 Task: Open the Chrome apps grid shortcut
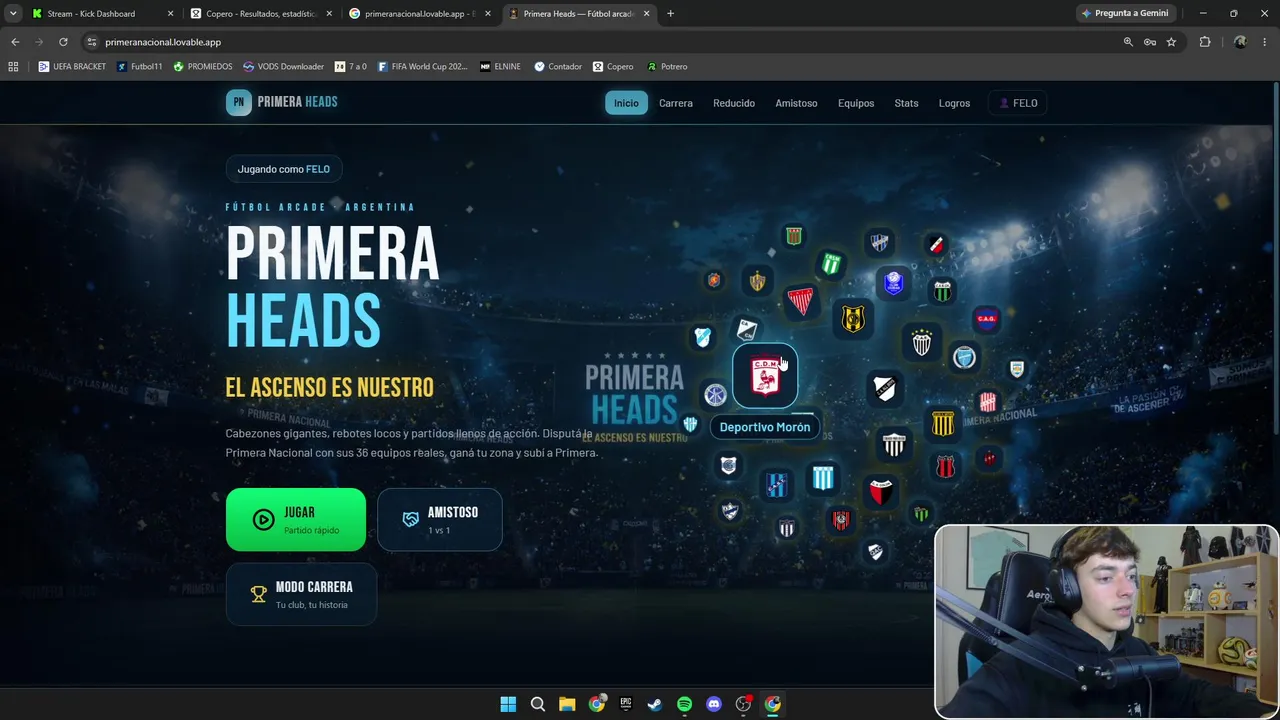pyautogui.click(x=13, y=66)
